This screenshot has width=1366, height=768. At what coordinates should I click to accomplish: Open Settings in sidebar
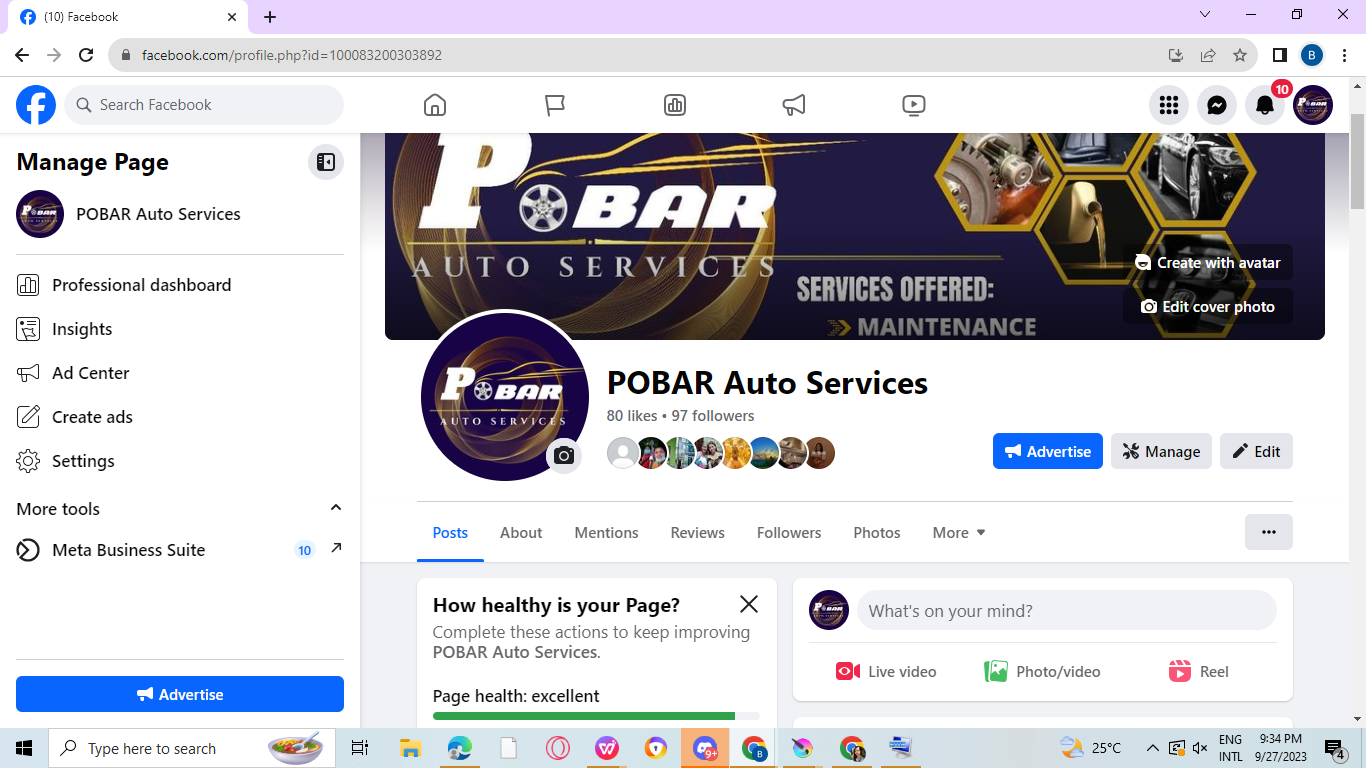click(180, 461)
